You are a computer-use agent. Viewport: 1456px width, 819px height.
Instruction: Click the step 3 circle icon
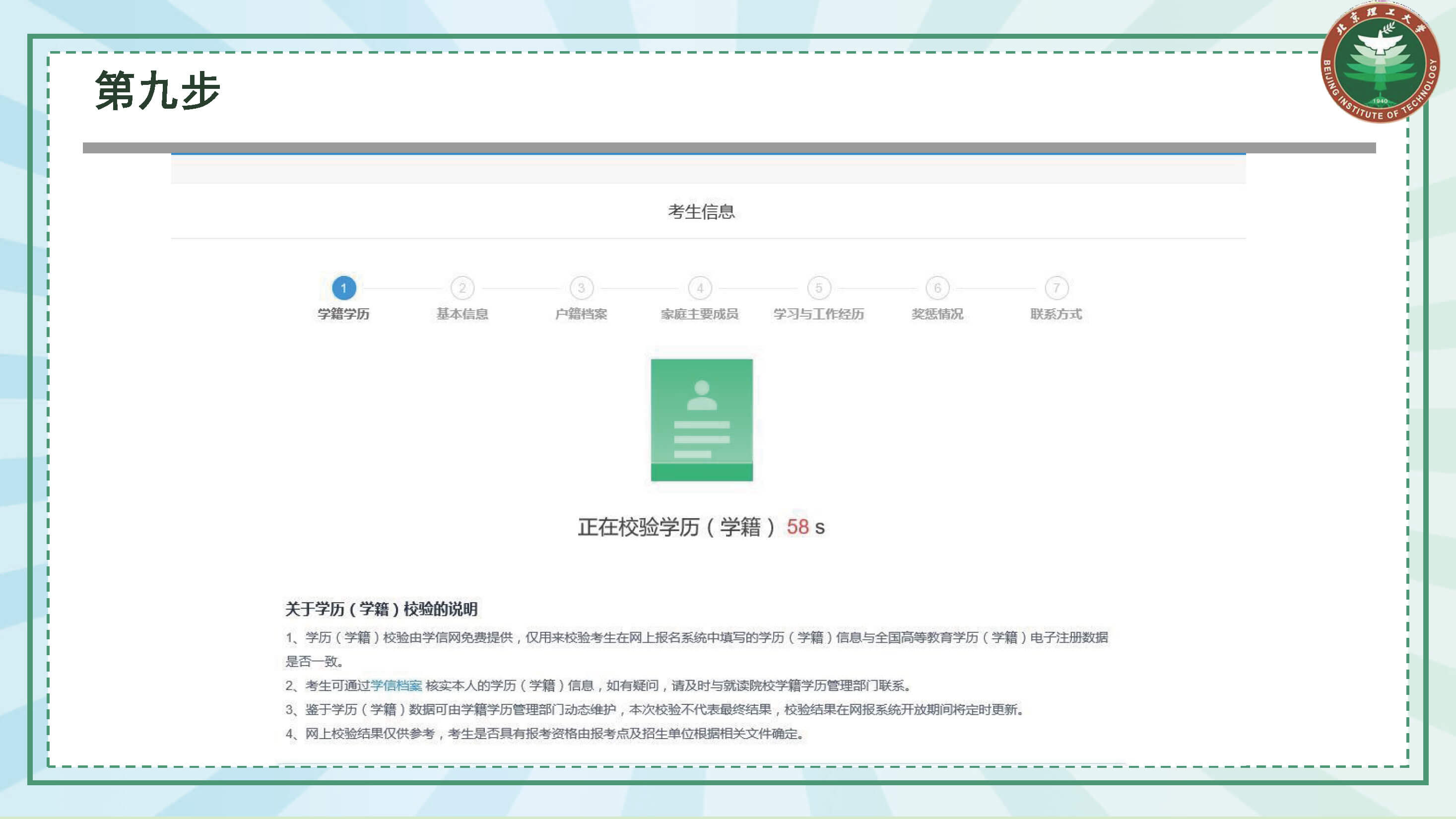coord(581,288)
